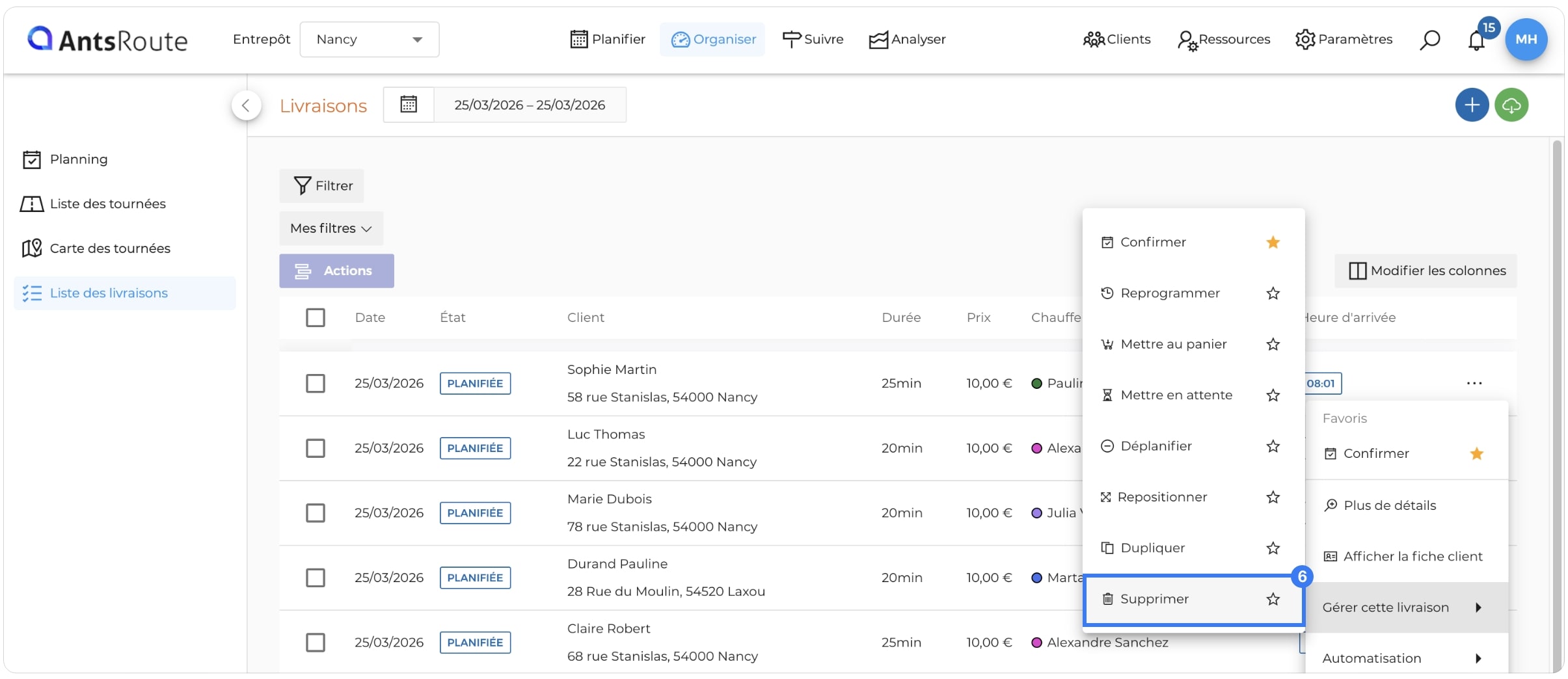Click the notification bell icon
Screen dimensions: 1568x679
click(1476, 40)
